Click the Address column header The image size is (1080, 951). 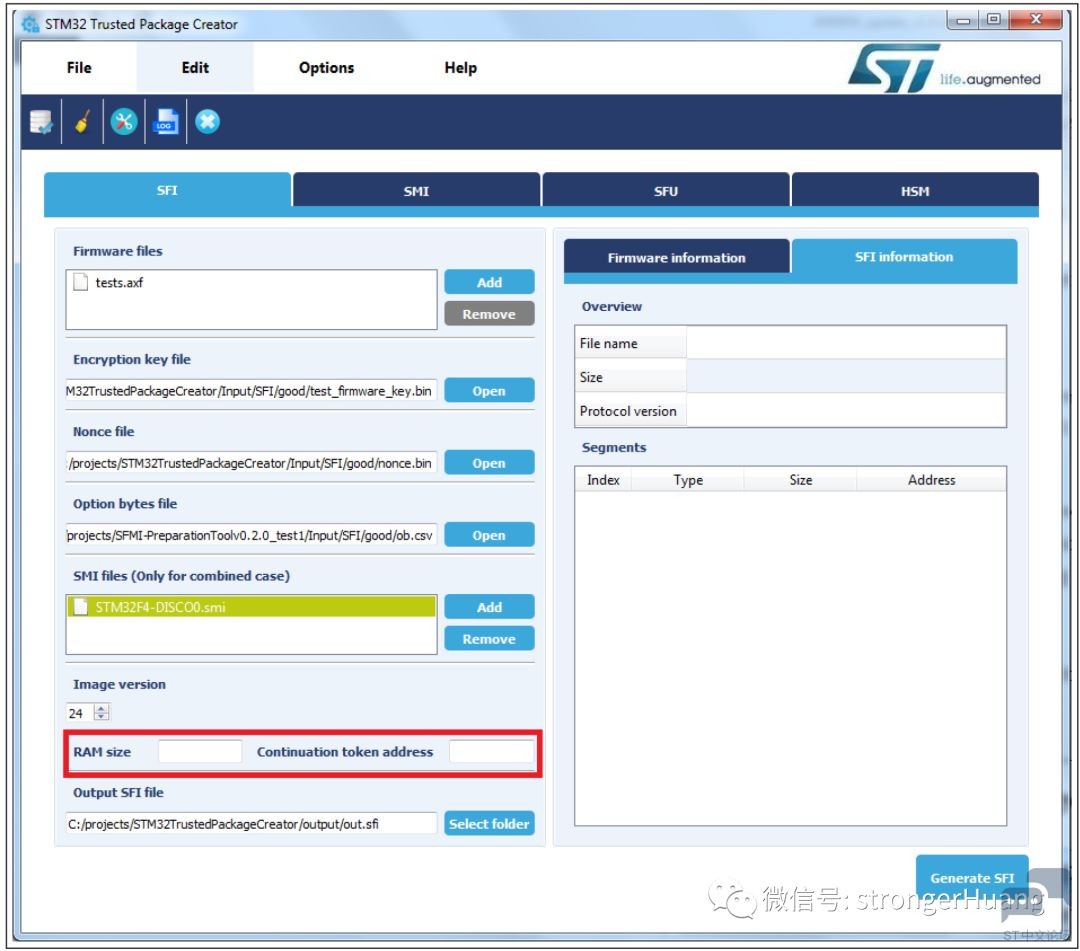point(931,479)
